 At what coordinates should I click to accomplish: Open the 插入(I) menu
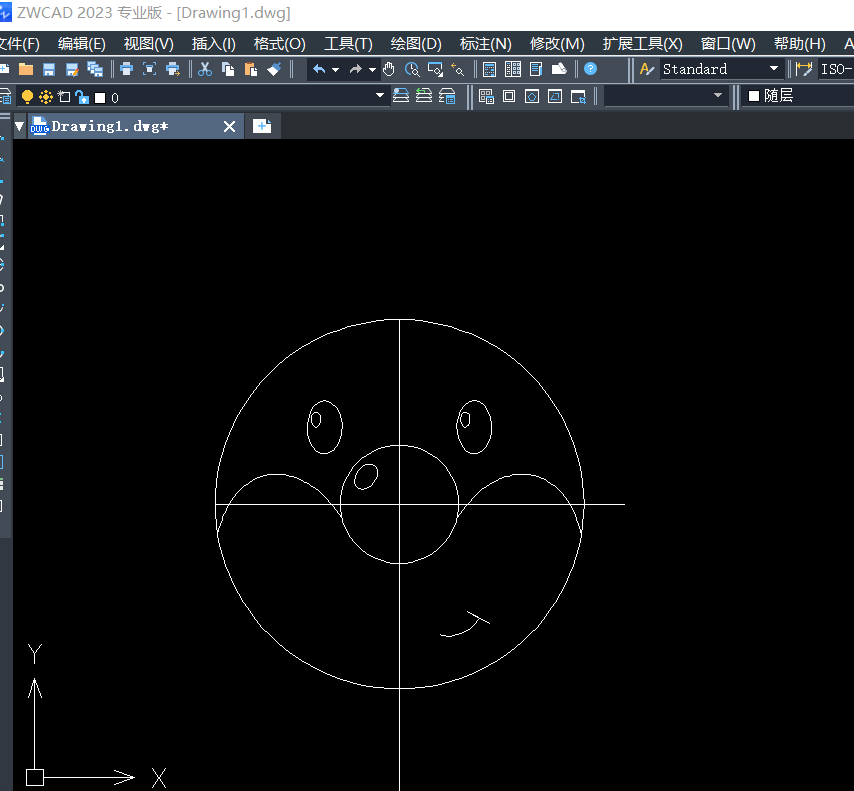click(x=214, y=44)
